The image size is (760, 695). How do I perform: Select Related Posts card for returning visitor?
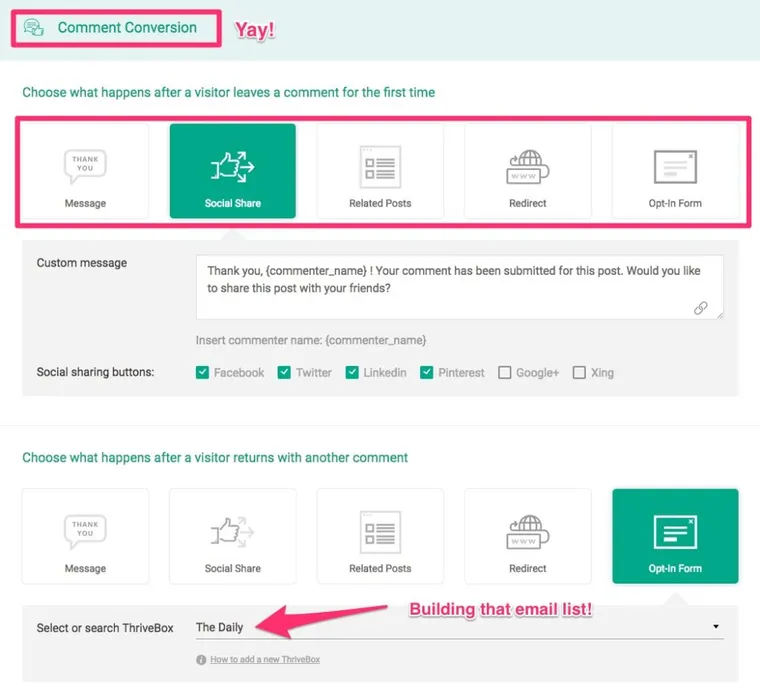click(x=380, y=536)
